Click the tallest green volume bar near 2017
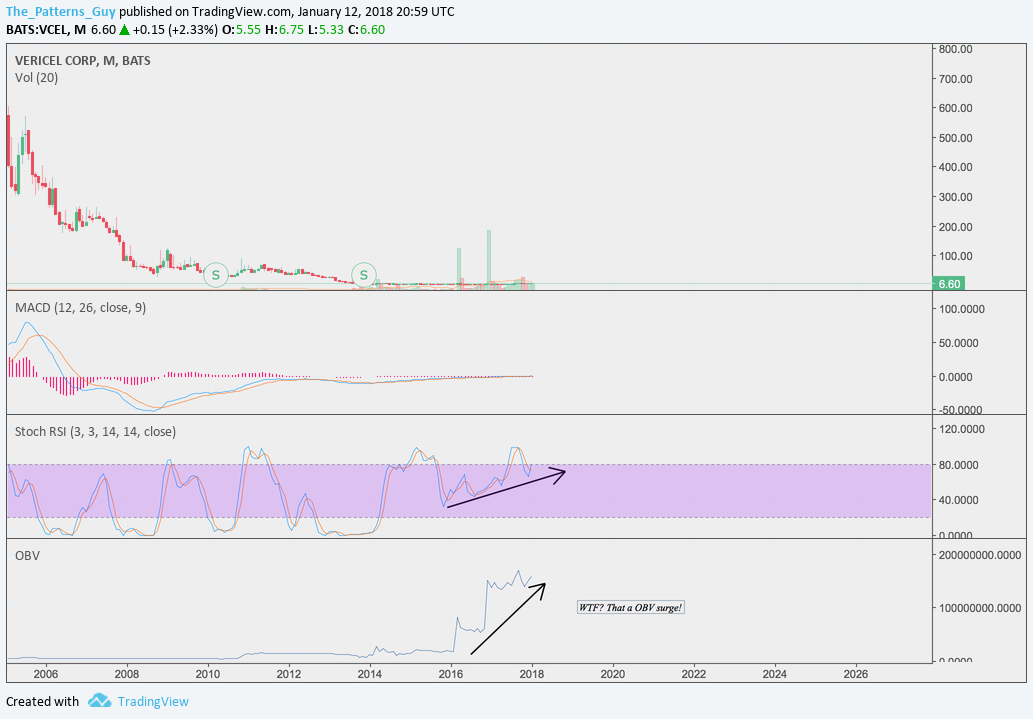The height and width of the screenshot is (719, 1033). (489, 258)
